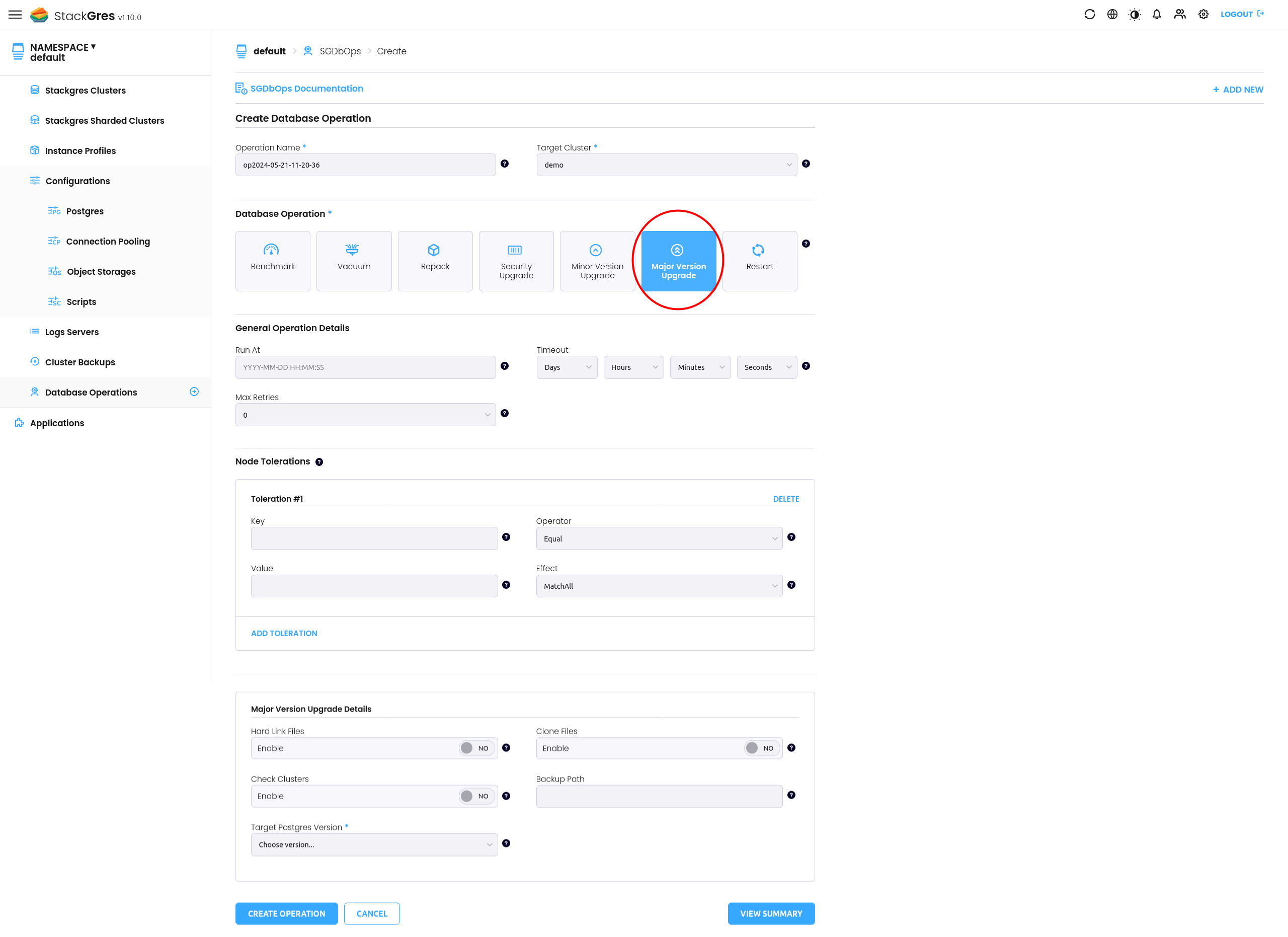
Task: Expand Target Postgres Version dropdown
Action: pyautogui.click(x=374, y=844)
